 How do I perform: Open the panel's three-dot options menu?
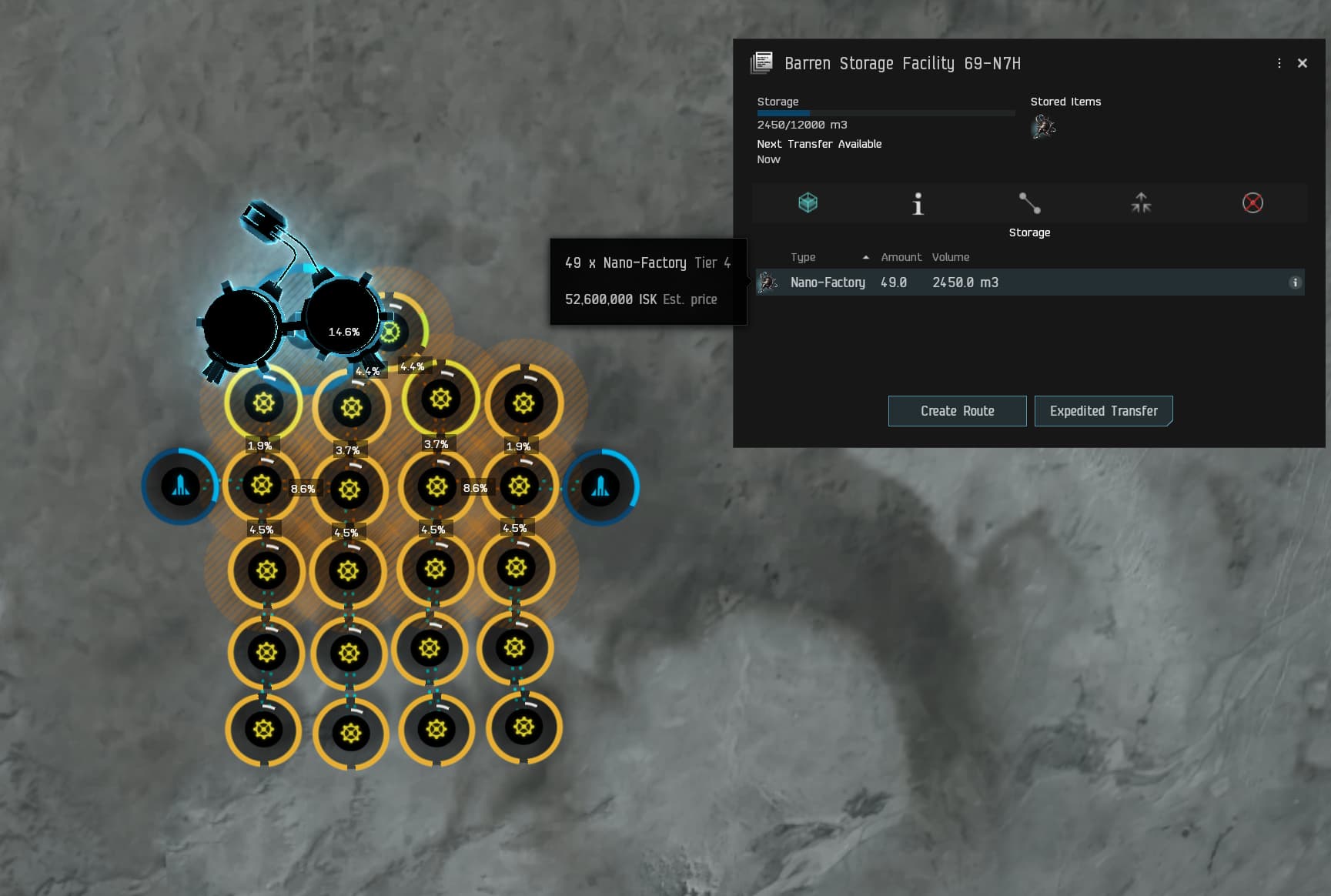click(1279, 63)
